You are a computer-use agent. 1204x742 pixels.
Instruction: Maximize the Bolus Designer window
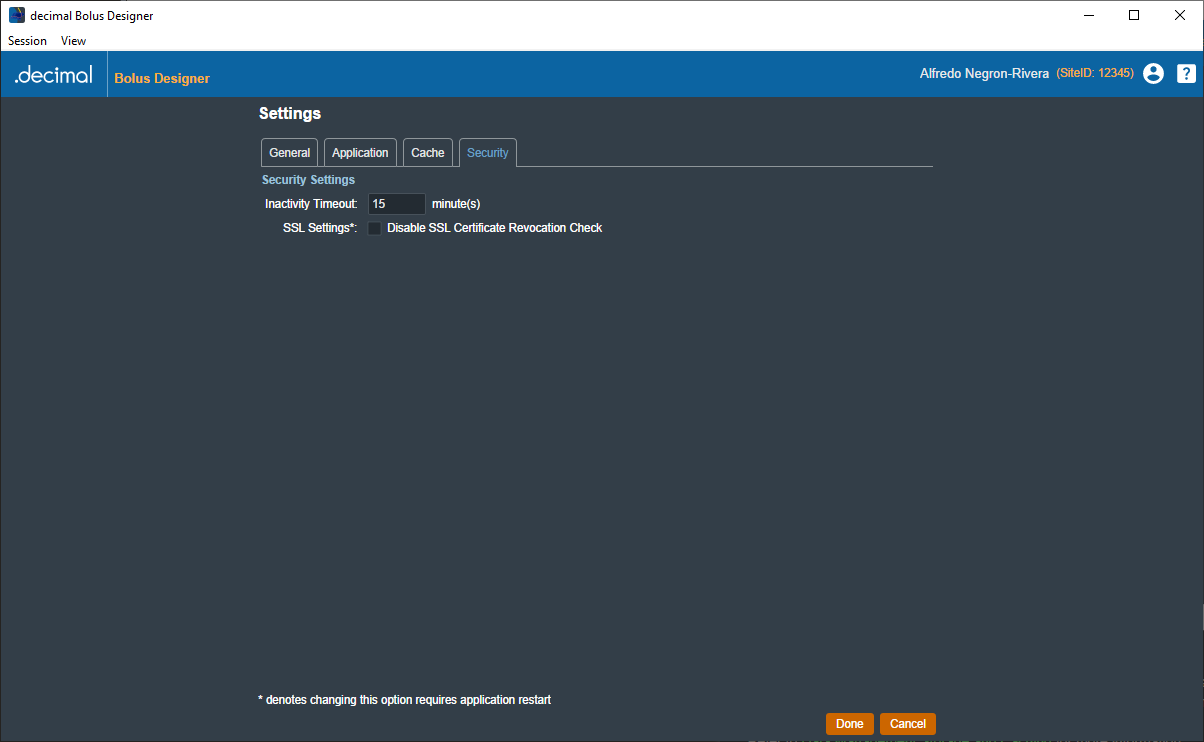[1134, 15]
